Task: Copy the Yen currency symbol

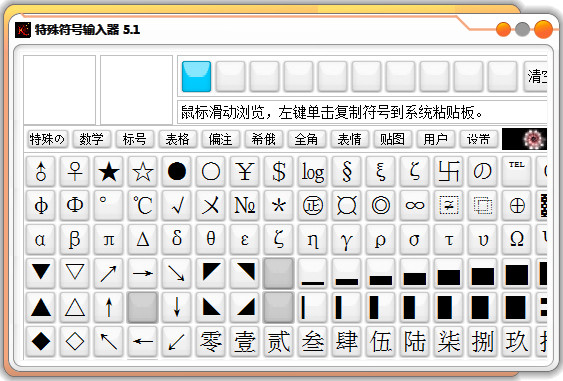Action: coord(245,171)
